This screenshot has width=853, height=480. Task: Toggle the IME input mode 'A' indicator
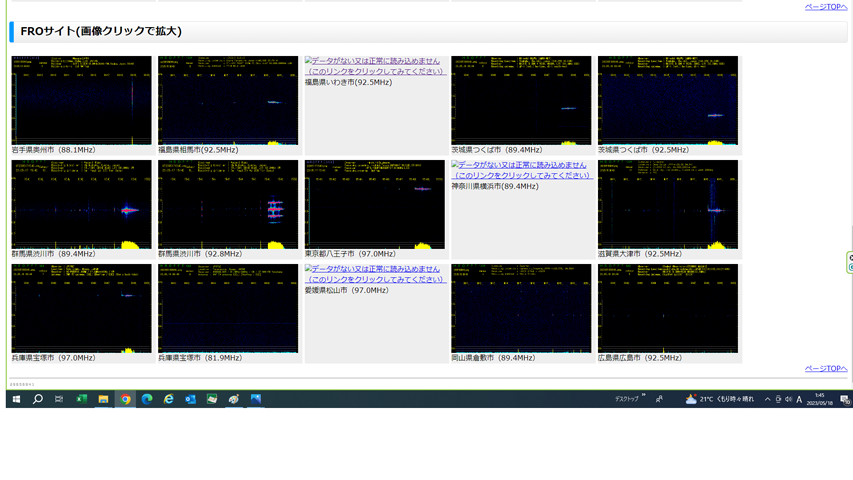799,399
